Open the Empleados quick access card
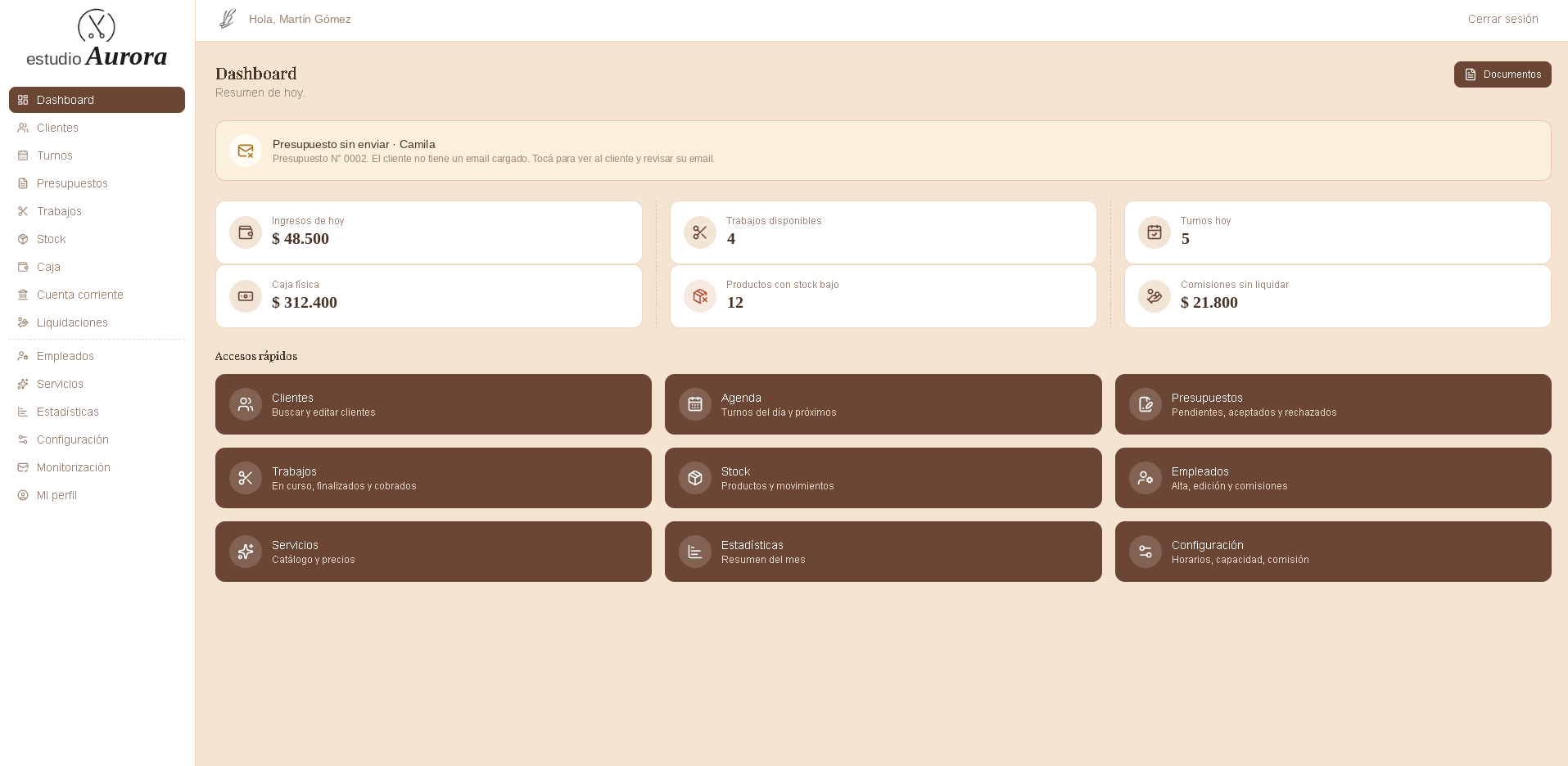1568x766 pixels. coord(1333,478)
